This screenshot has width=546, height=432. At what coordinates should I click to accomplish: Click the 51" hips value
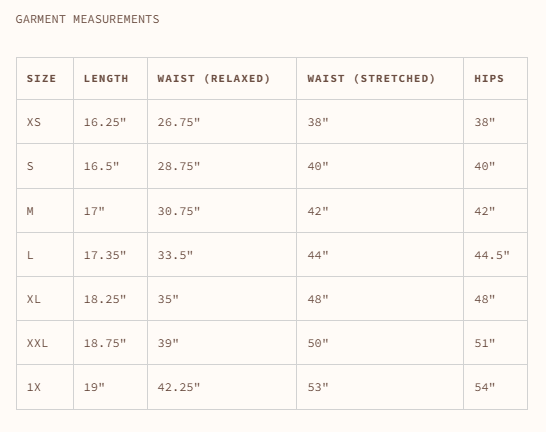(x=485, y=343)
